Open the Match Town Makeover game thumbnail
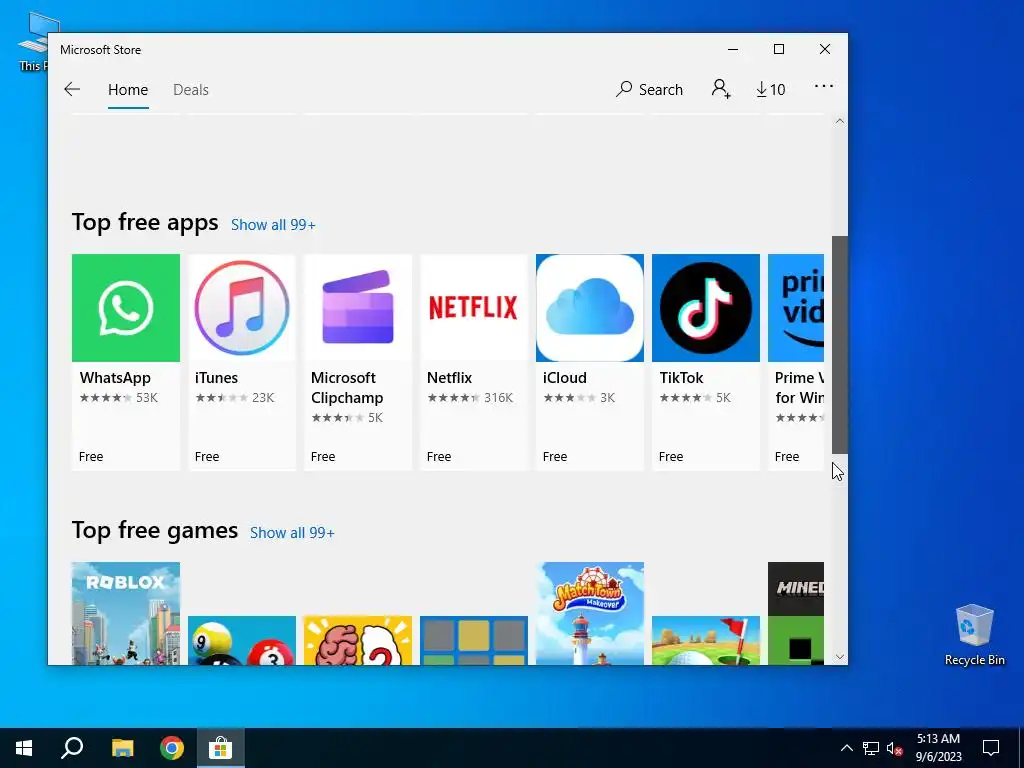The image size is (1024, 768). 590,613
